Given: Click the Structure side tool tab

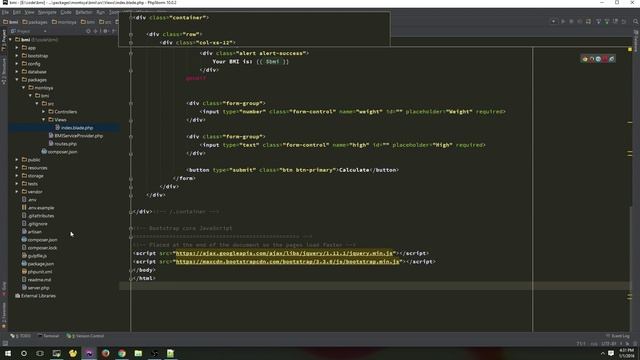Looking at the screenshot, I should coord(4,71).
